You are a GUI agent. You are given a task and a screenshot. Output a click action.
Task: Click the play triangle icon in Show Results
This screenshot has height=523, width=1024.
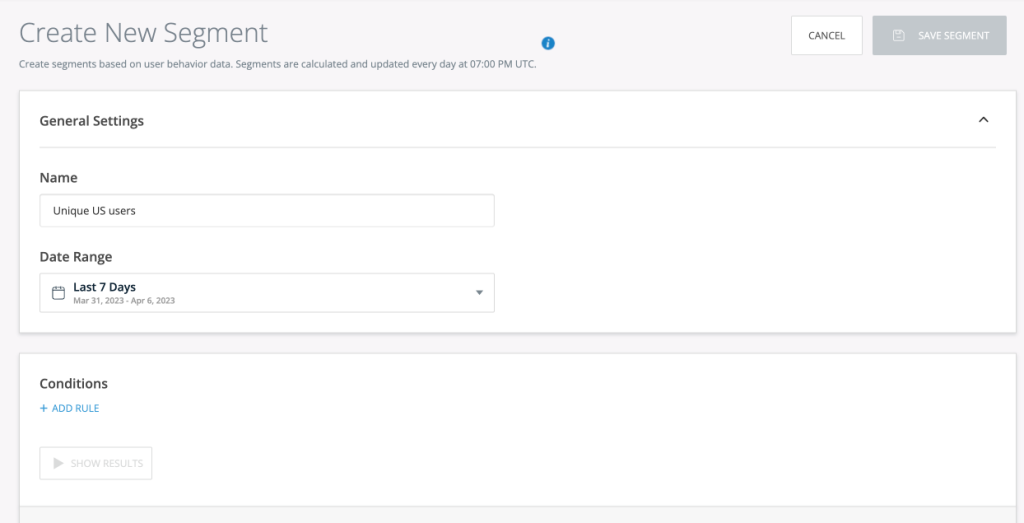58,463
